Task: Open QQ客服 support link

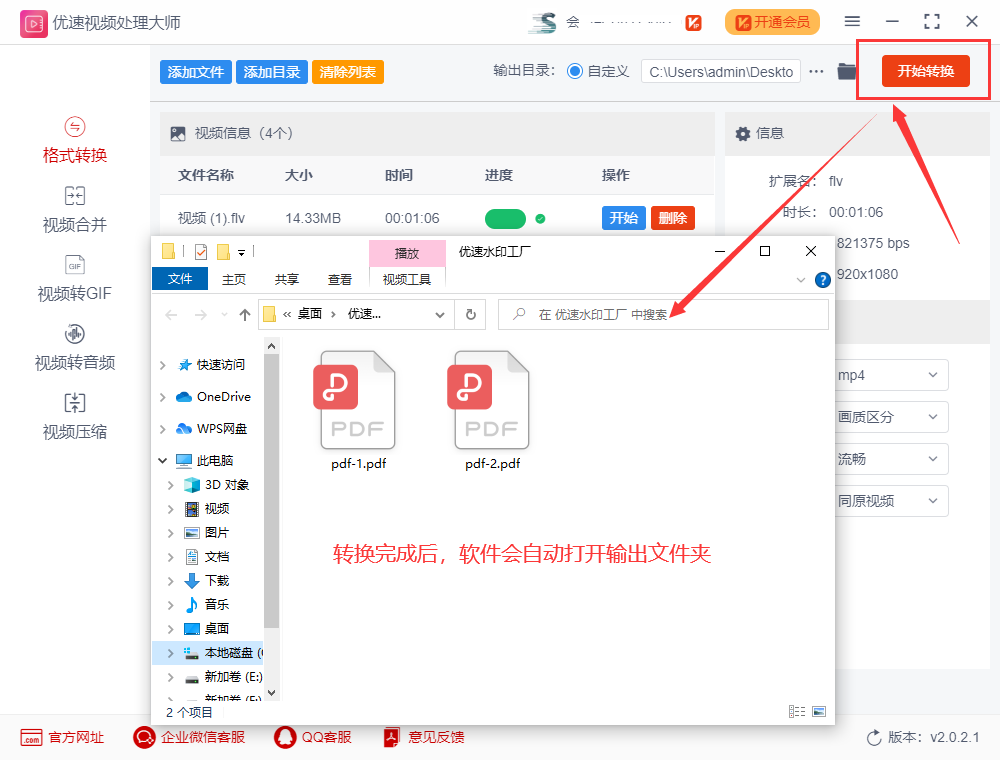Action: coord(313,738)
